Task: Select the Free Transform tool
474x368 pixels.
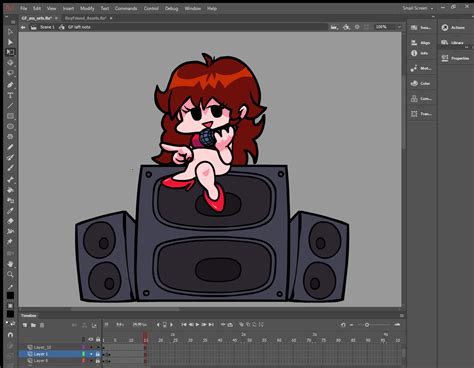Action: (x=10, y=52)
